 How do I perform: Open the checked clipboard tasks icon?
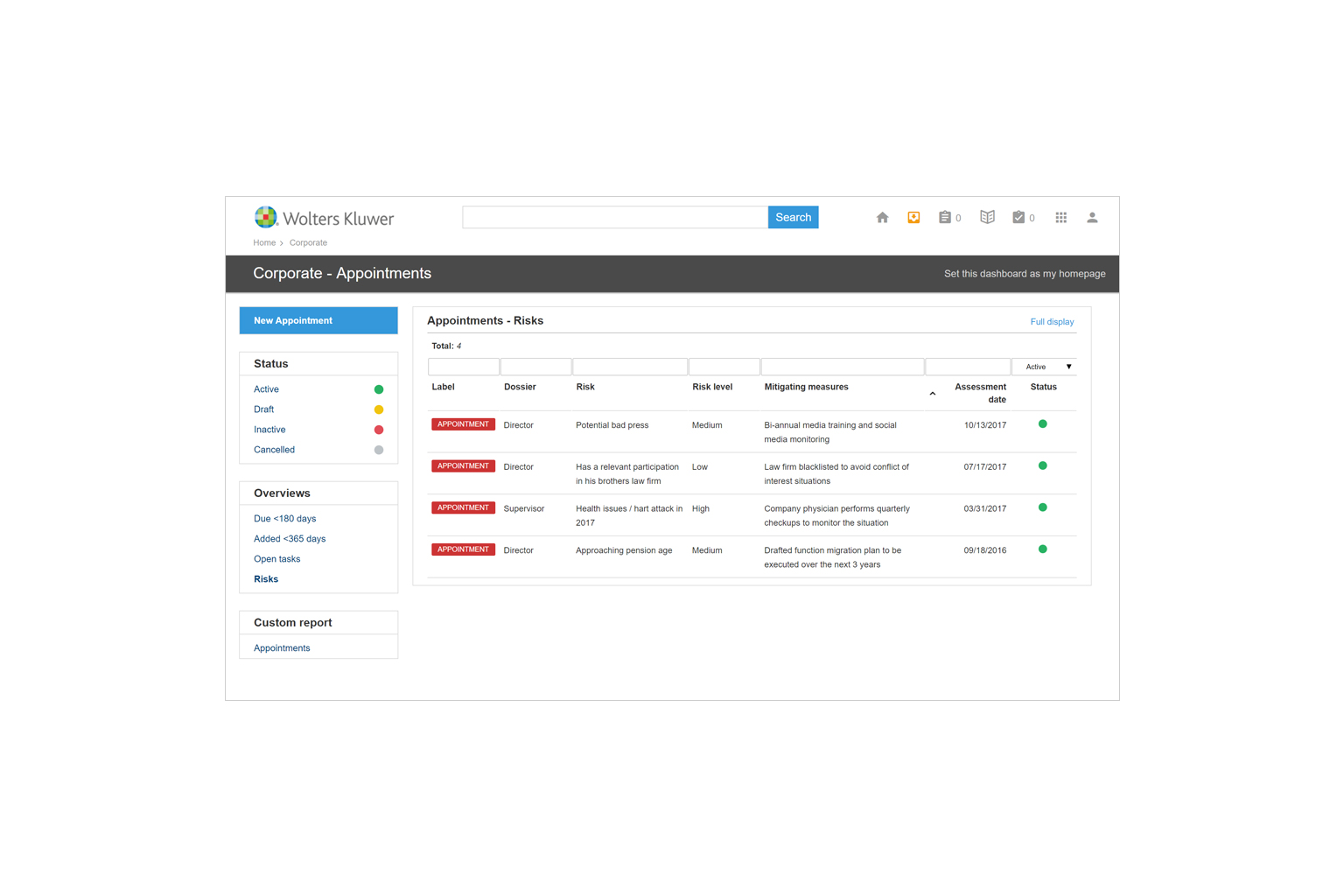1018,218
